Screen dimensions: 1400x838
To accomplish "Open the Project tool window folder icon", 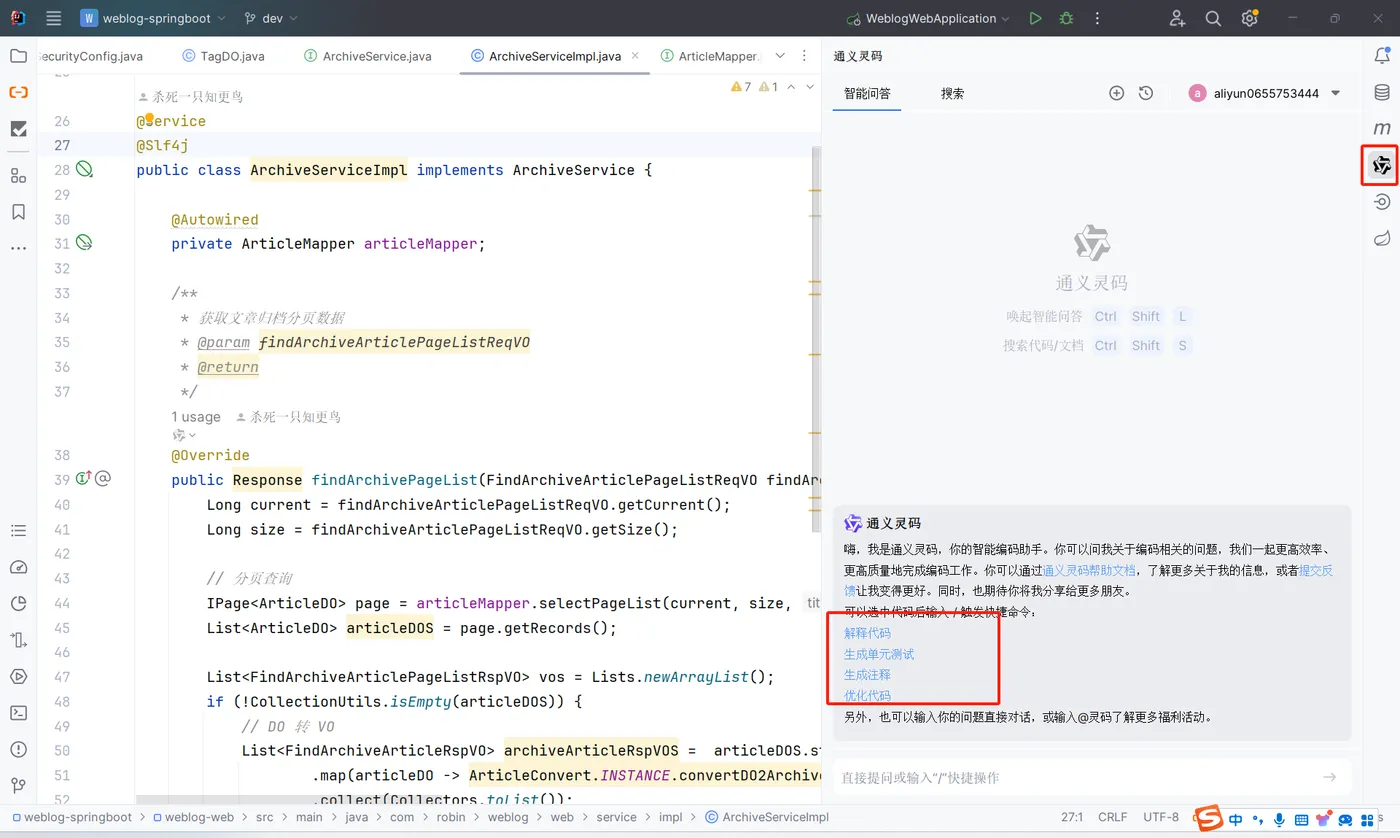I will pos(18,56).
